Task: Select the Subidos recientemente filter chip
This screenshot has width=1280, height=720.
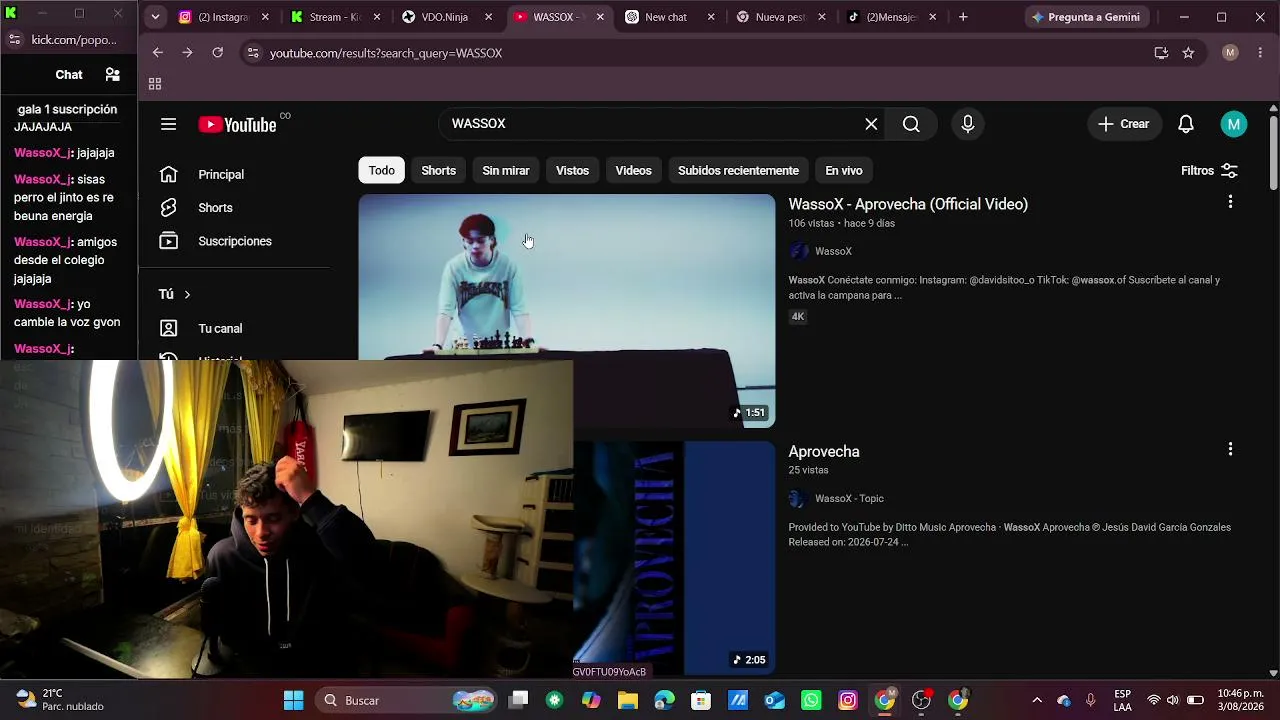Action: [738, 170]
